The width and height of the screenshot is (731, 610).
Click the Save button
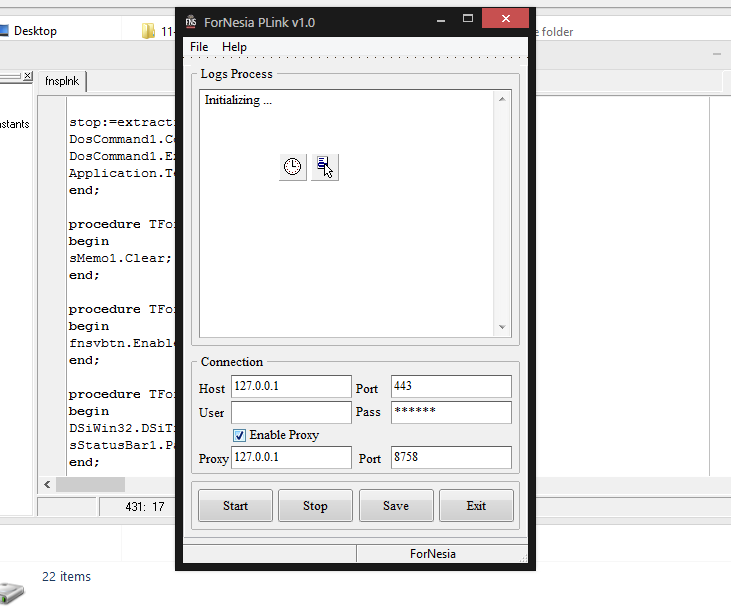396,506
